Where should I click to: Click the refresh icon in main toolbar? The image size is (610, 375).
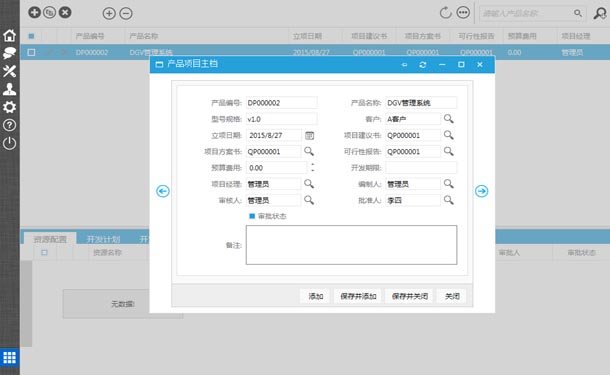[445, 13]
